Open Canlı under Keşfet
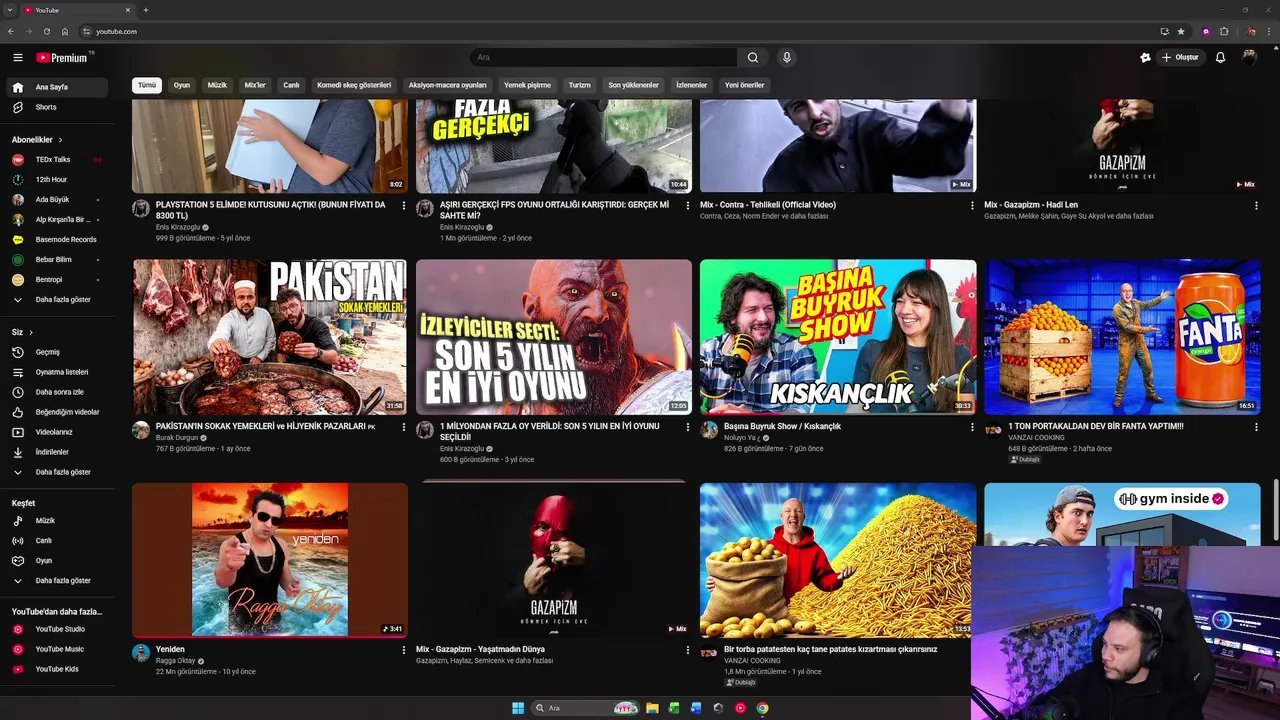This screenshot has width=1280, height=720. coord(57,541)
